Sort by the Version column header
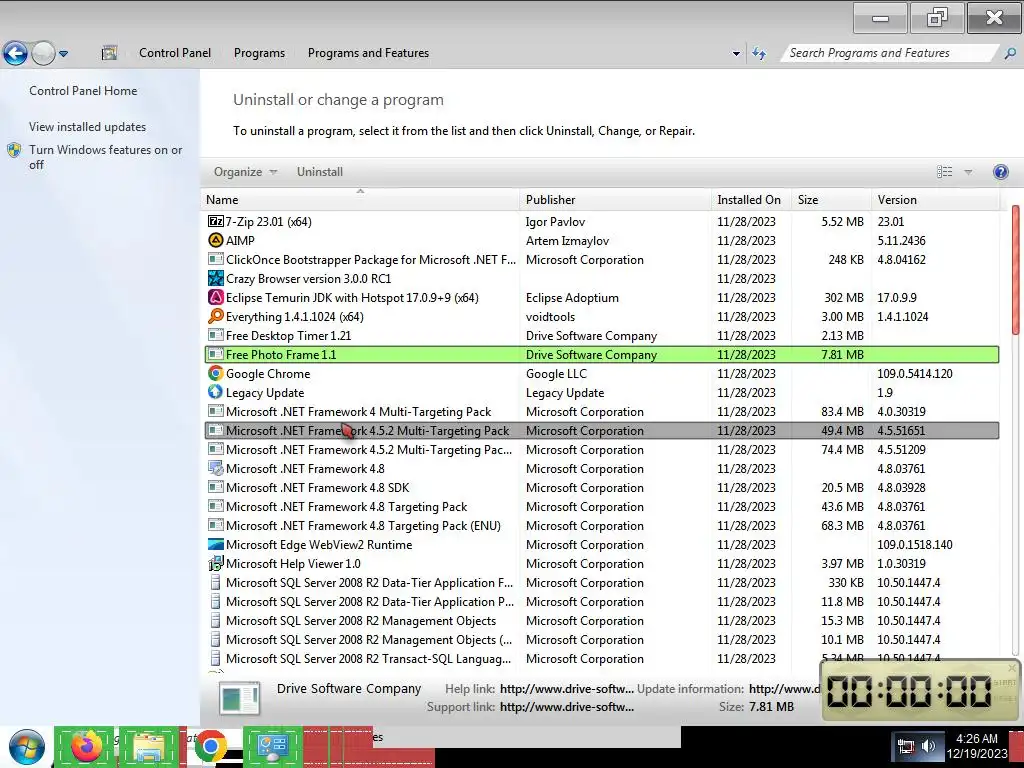Image resolution: width=1024 pixels, height=768 pixels. click(935, 200)
